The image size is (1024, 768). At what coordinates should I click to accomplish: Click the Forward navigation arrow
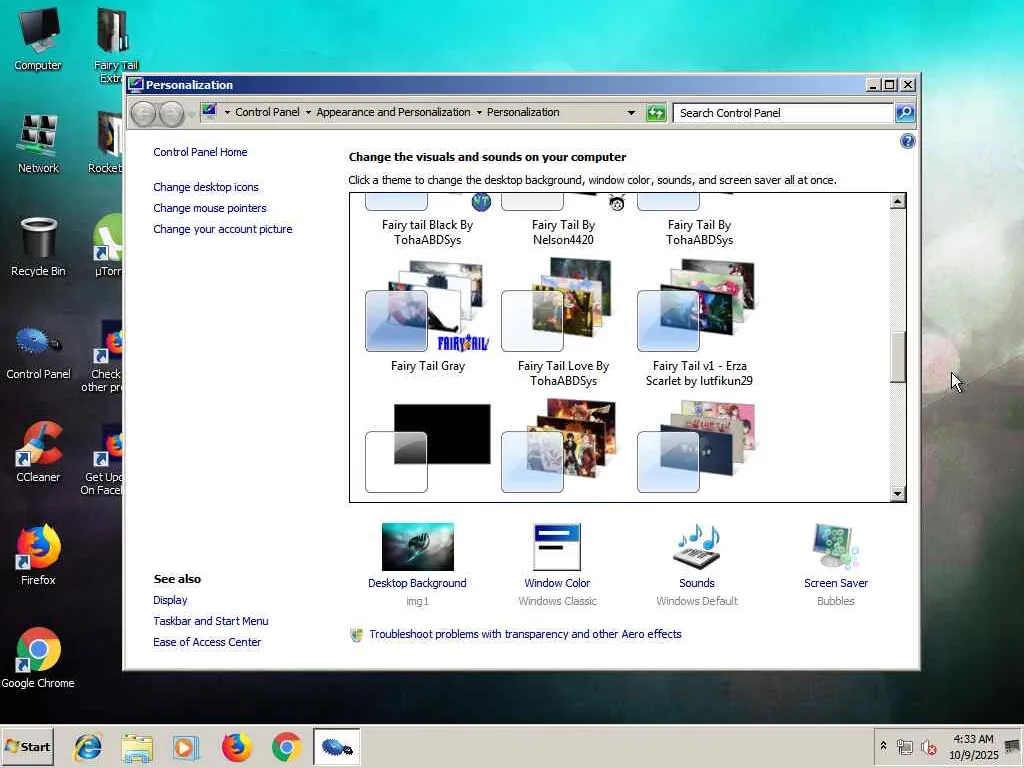coord(171,114)
